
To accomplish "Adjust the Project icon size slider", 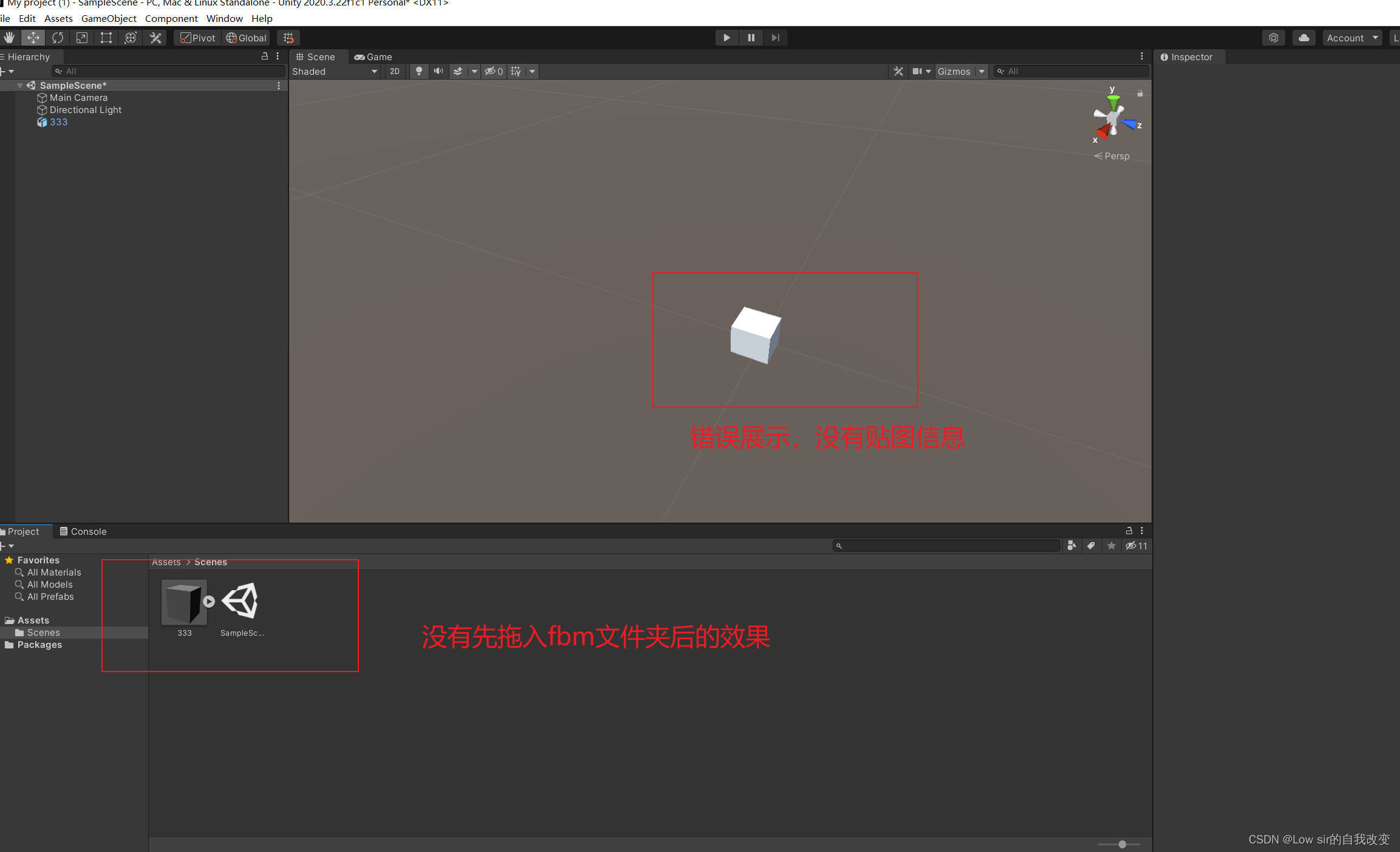I will [1122, 844].
